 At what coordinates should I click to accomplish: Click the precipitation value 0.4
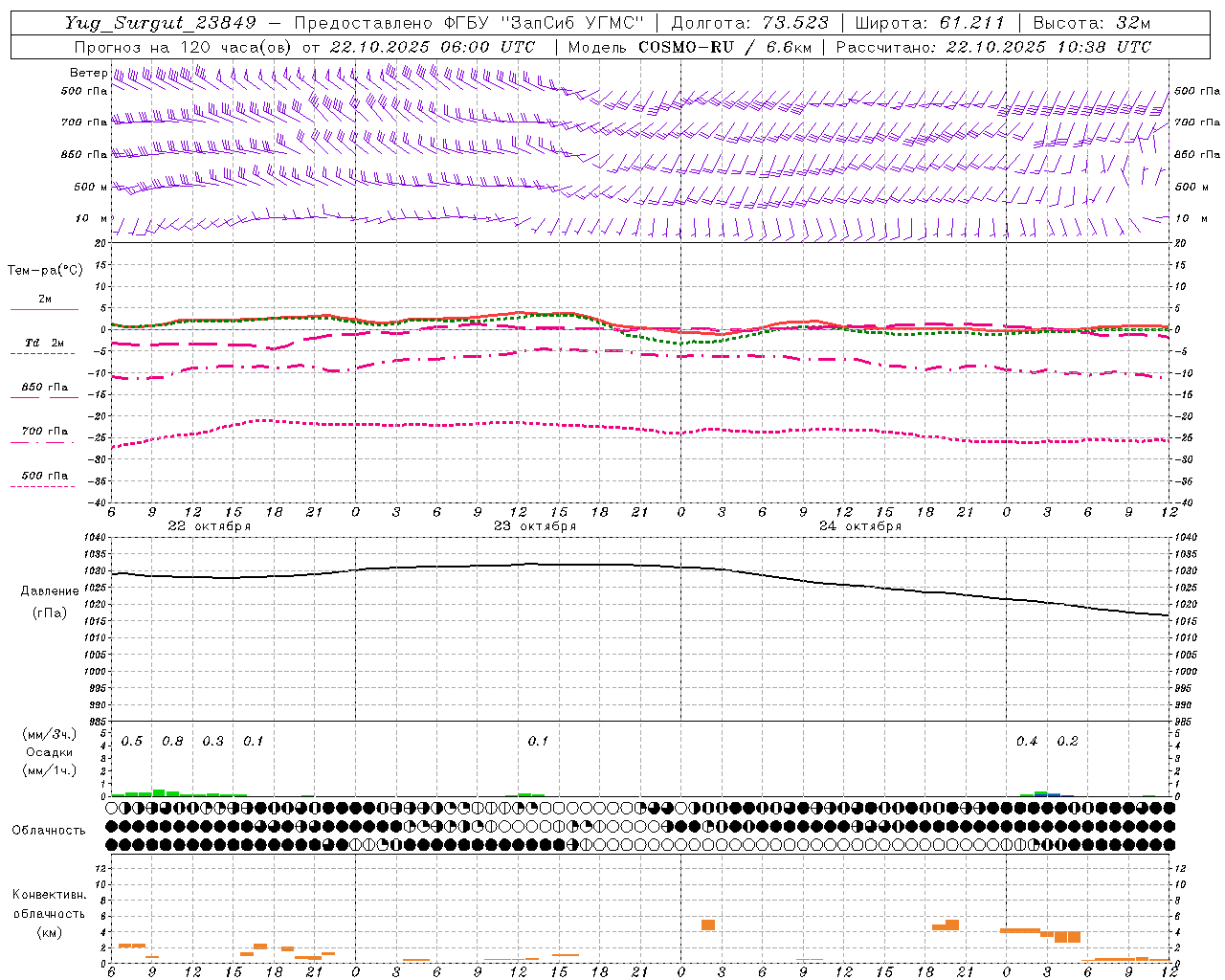pyautogui.click(x=1027, y=742)
